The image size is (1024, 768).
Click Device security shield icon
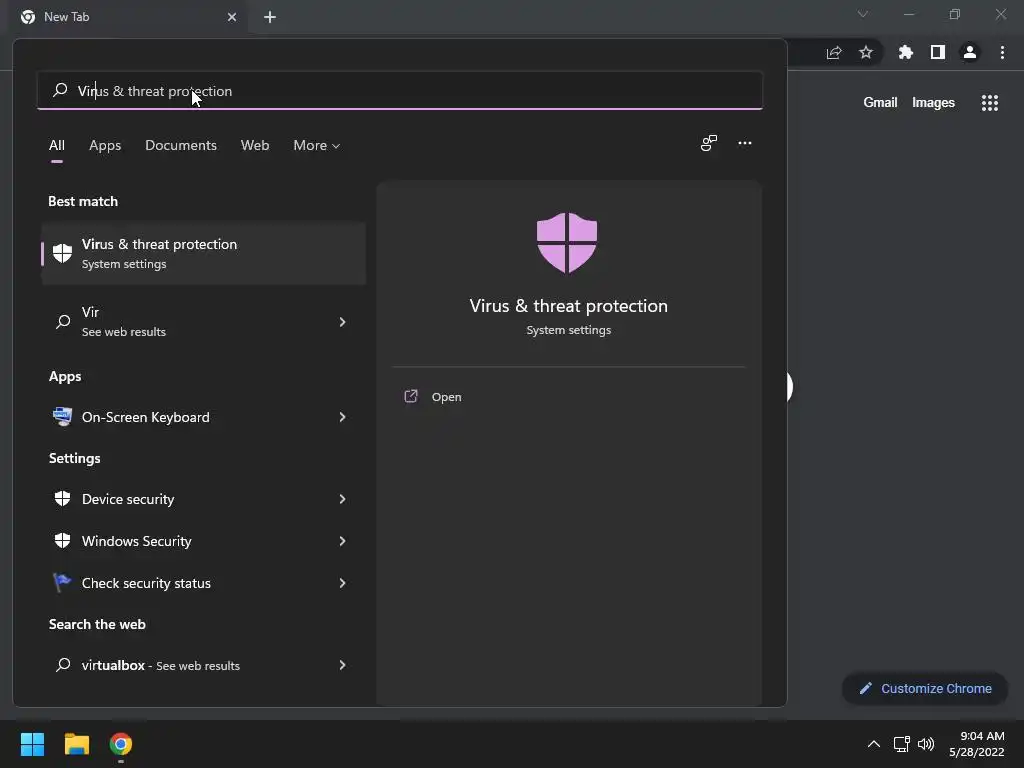click(62, 499)
